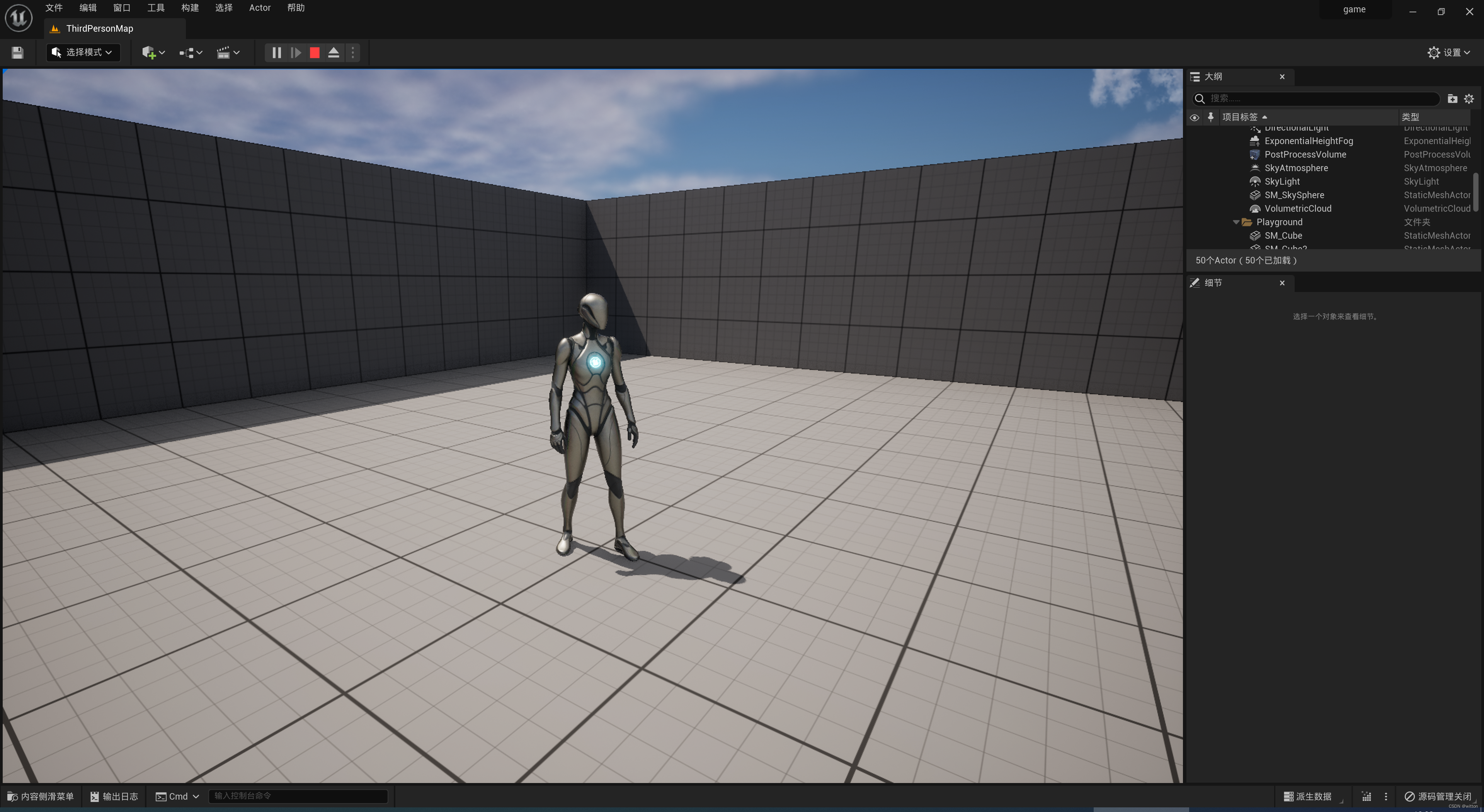The height and width of the screenshot is (812, 1484).
Task: Click the save level floppy-disk icon
Action: pos(17,53)
